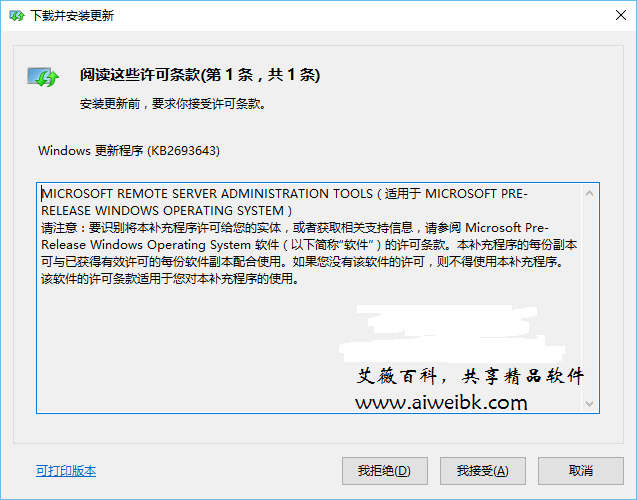Click the 安装更新前,要求你接受许可条款 text
This screenshot has height=500, width=637.
tap(173, 104)
